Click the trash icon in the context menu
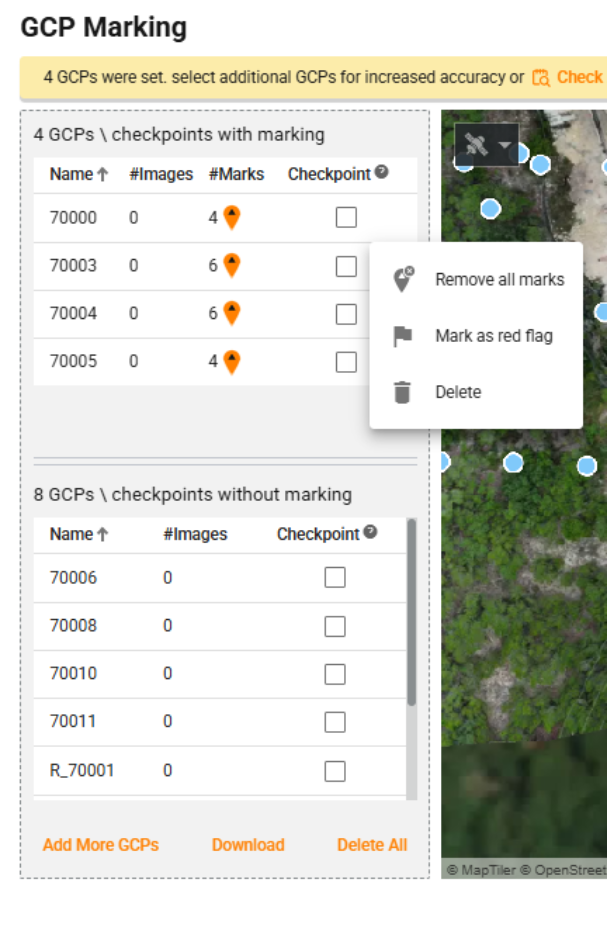This screenshot has height=936, width=607. pos(402,392)
